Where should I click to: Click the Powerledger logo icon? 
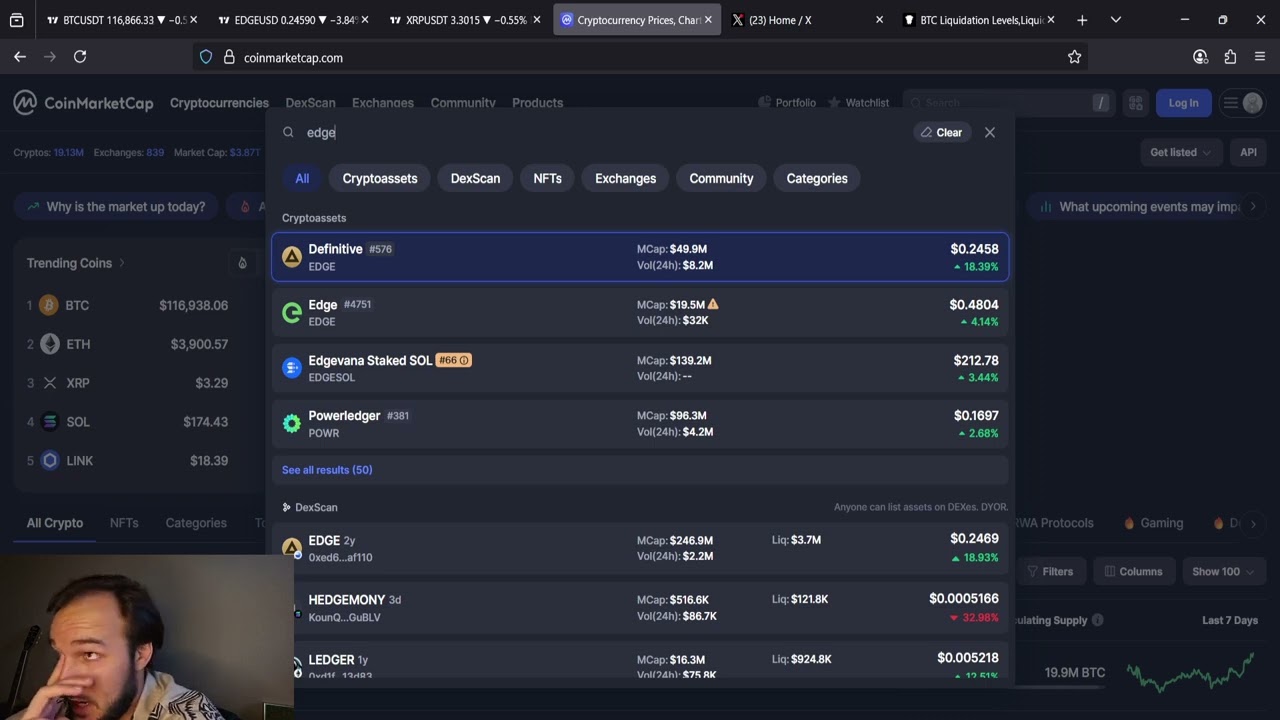pos(292,424)
